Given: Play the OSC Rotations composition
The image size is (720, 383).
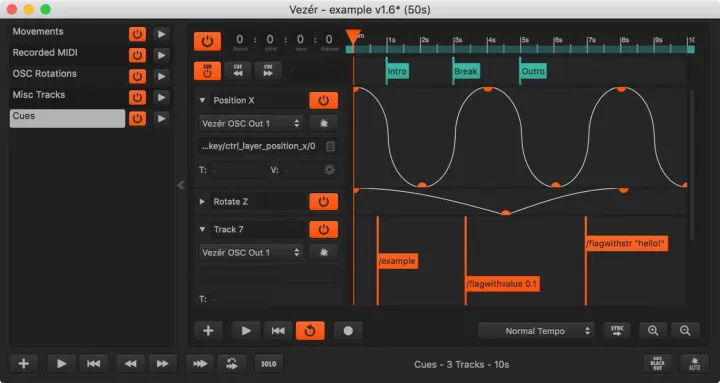Looking at the screenshot, I should (x=161, y=76).
